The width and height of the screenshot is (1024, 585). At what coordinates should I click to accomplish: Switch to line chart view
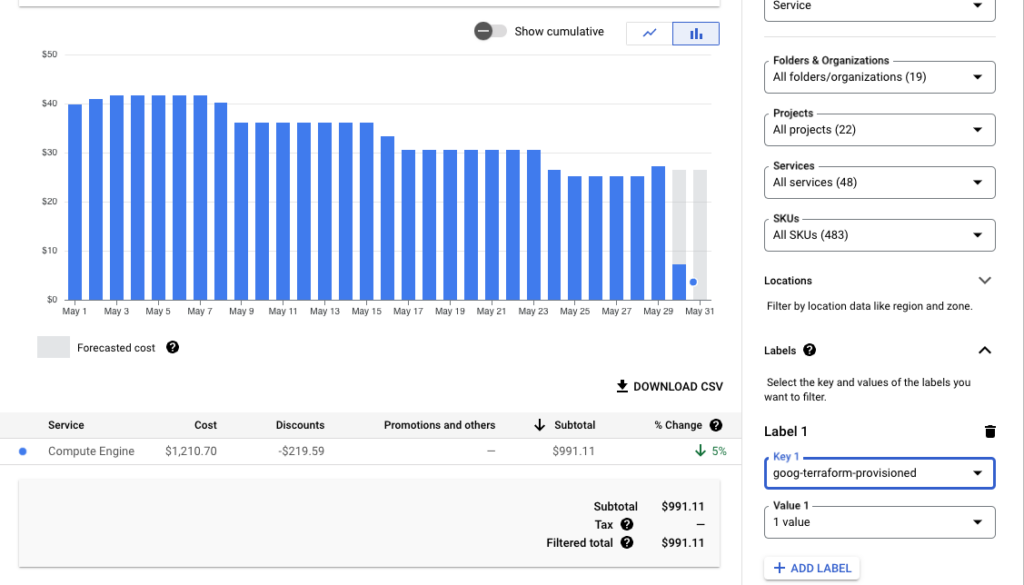point(649,33)
